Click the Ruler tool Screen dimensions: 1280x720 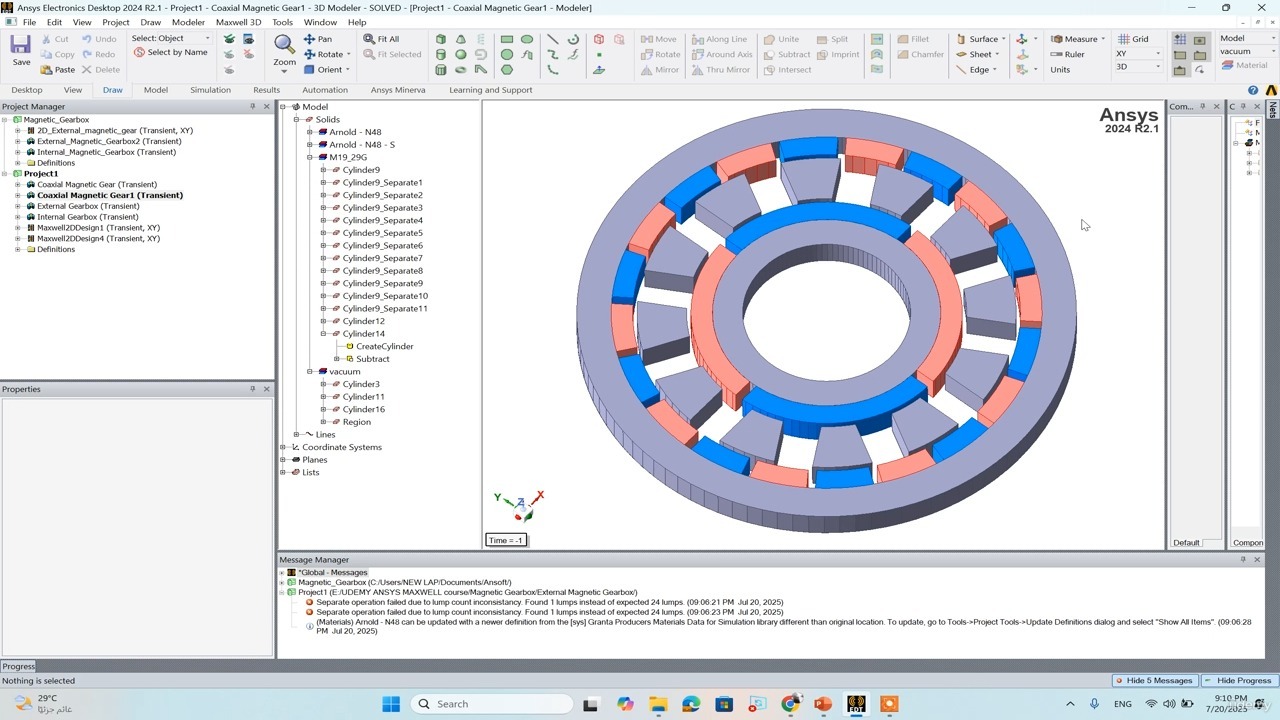(x=1067, y=54)
